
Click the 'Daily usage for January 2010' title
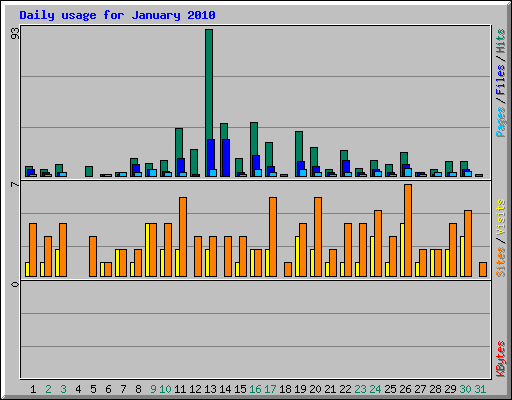117,15
